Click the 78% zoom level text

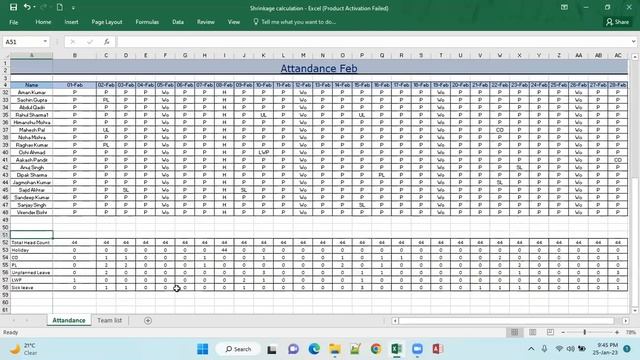pos(631,332)
